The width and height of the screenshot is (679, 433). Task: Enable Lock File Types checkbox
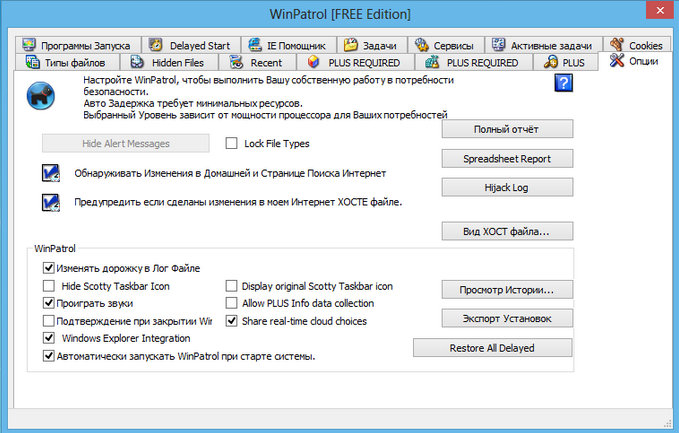[232, 143]
